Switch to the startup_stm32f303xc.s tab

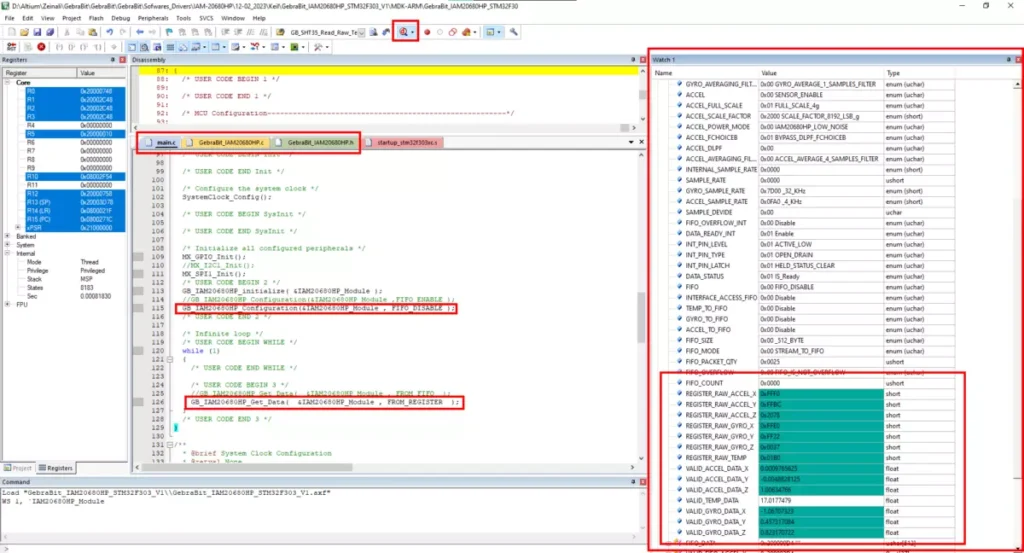405,142
